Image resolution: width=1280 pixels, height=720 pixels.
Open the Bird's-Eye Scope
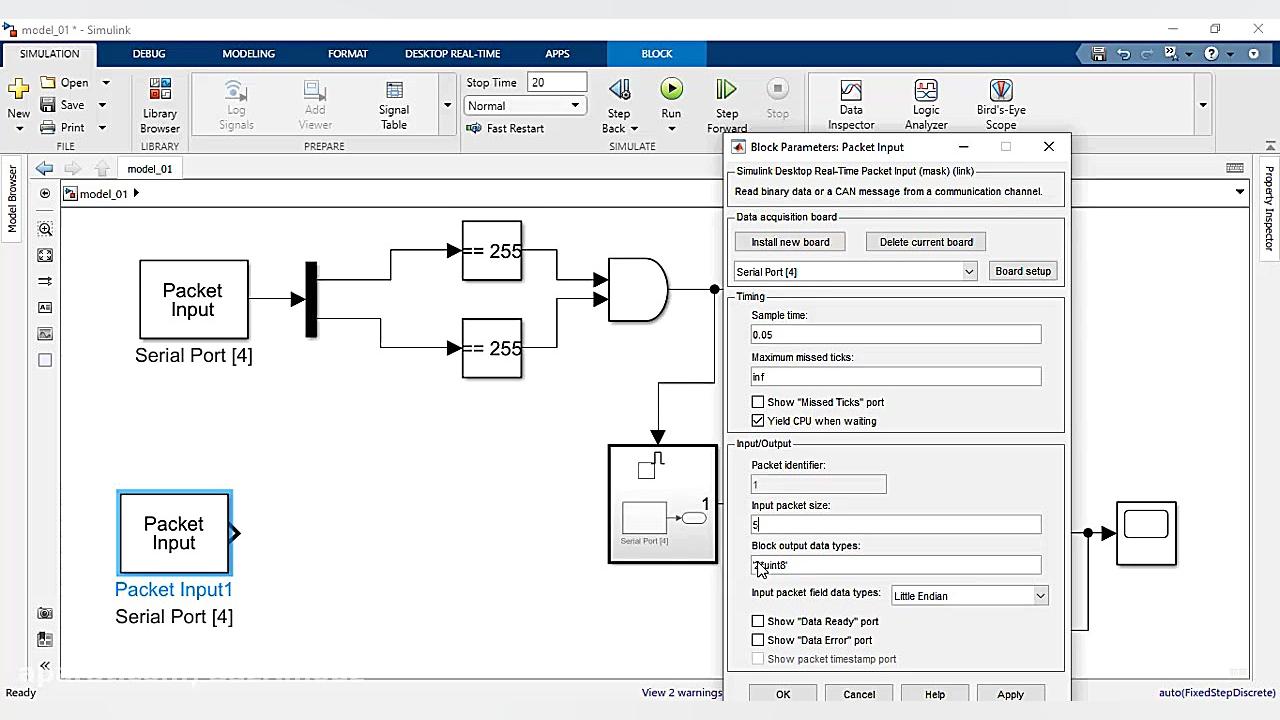coord(1001,106)
